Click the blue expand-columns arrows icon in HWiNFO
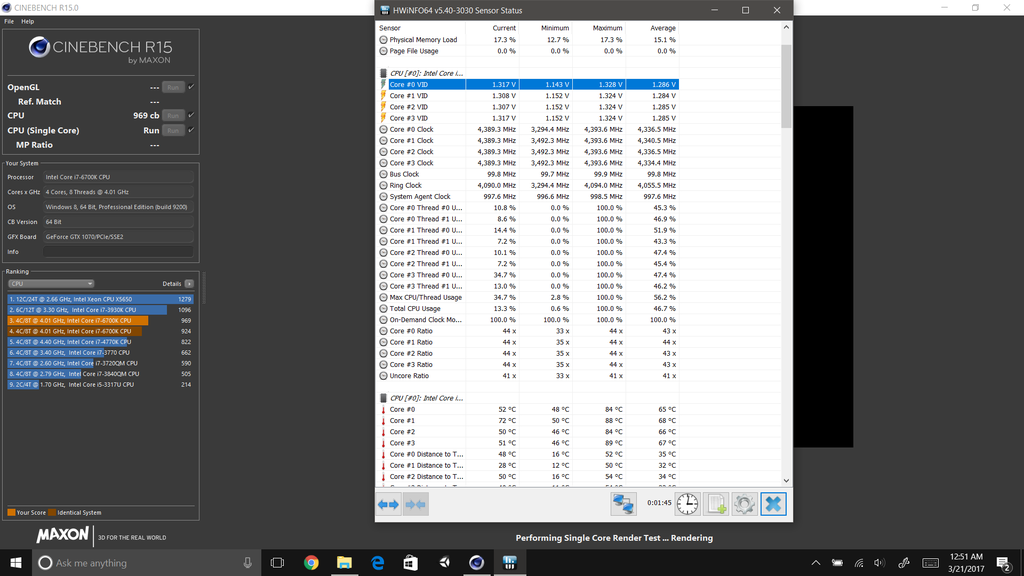This screenshot has width=1024, height=576. [x=388, y=504]
